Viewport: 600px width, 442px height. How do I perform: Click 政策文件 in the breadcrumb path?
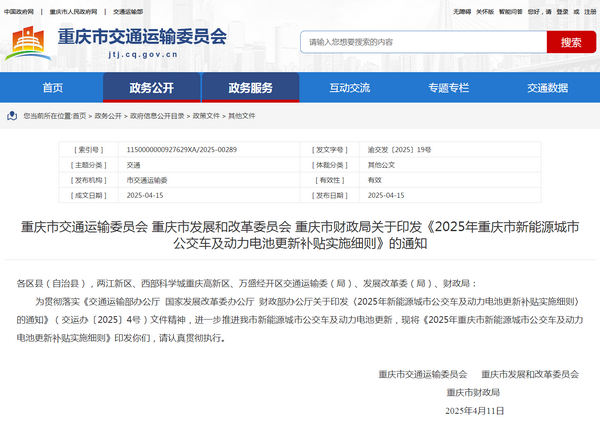click(x=206, y=116)
